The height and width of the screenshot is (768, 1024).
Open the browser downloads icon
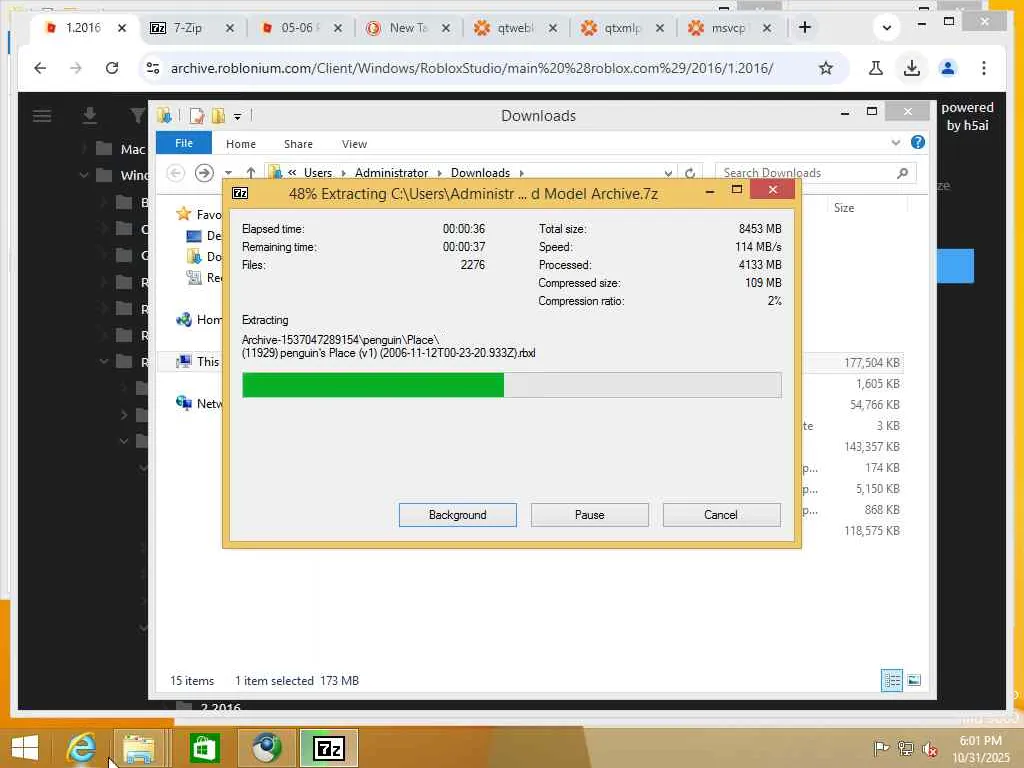(x=912, y=68)
